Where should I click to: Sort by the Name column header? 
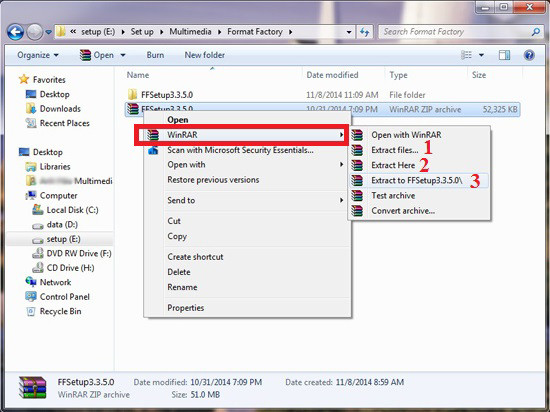[x=138, y=75]
